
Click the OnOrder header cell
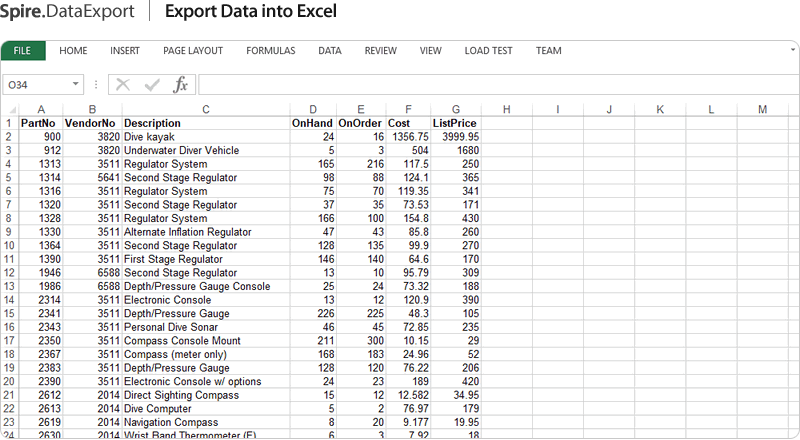(361, 123)
